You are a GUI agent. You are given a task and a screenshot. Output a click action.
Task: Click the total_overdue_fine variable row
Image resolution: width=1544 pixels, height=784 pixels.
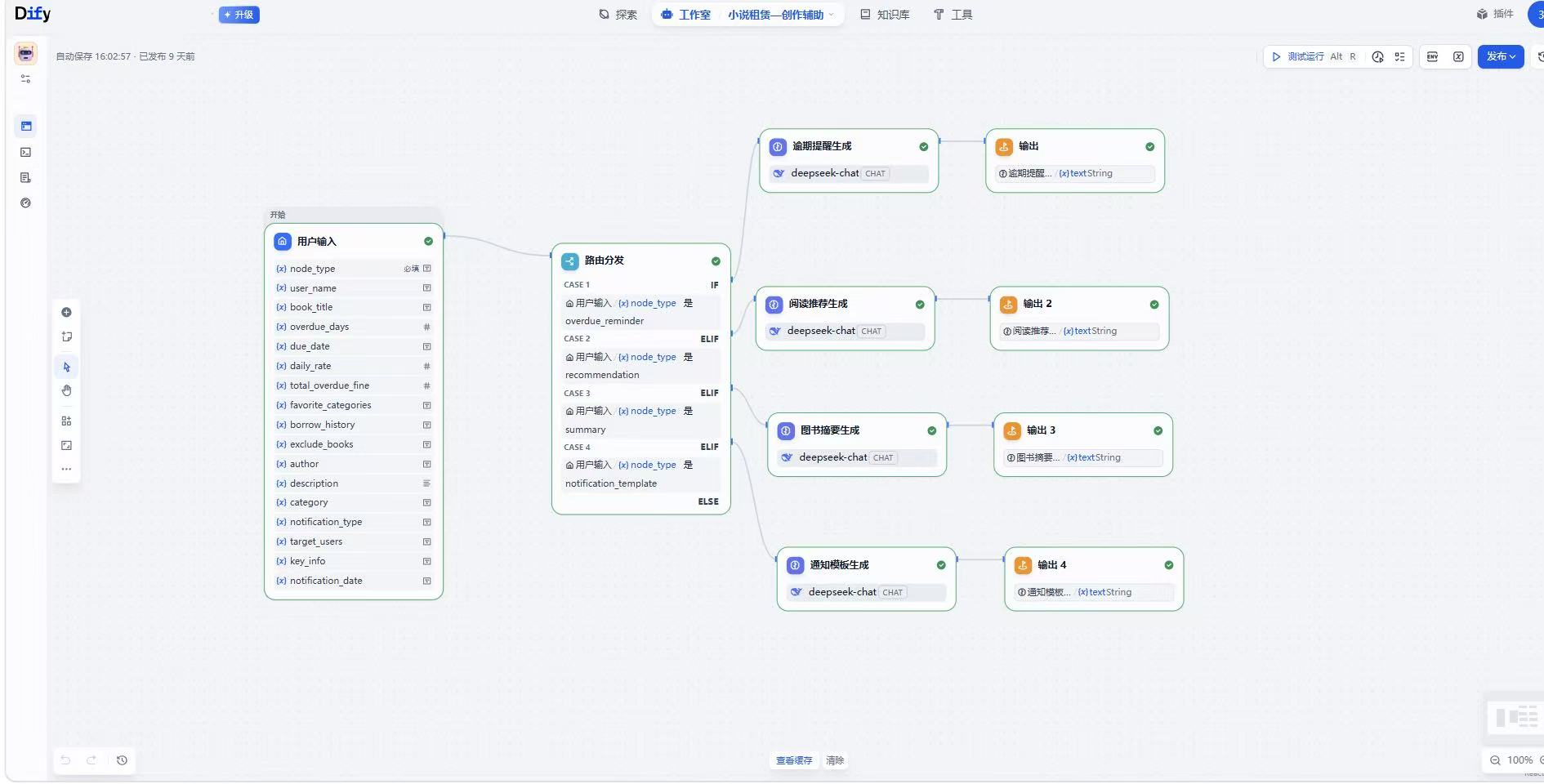pyautogui.click(x=354, y=385)
